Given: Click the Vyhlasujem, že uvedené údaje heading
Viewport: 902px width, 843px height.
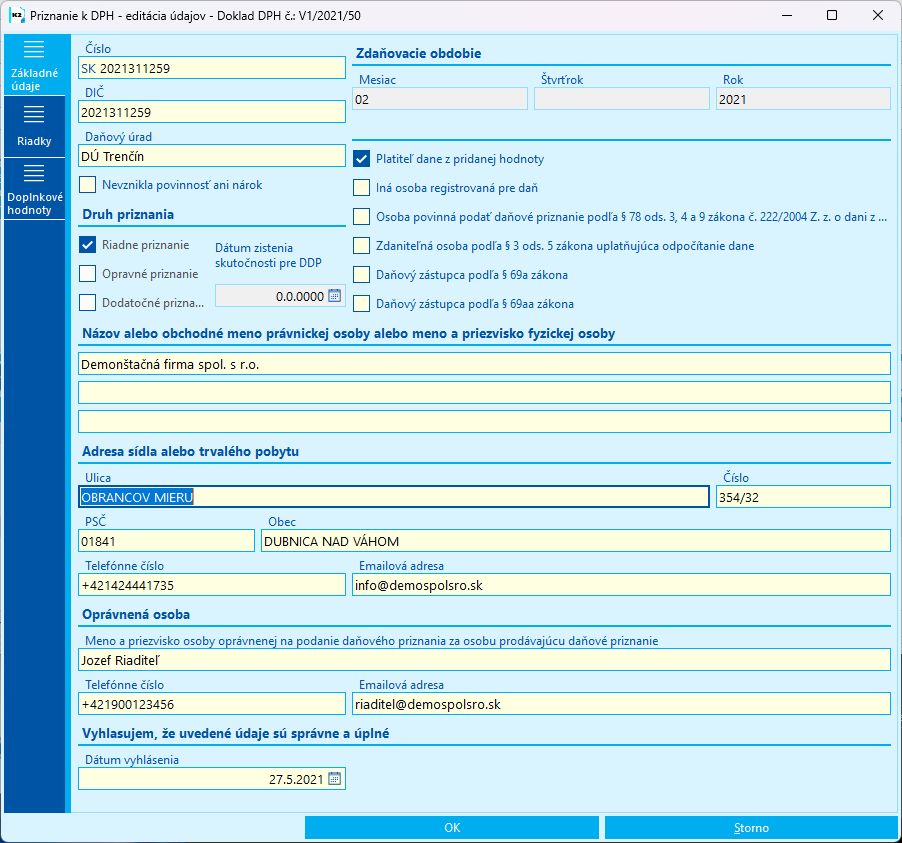Looking at the screenshot, I should click(x=236, y=734).
